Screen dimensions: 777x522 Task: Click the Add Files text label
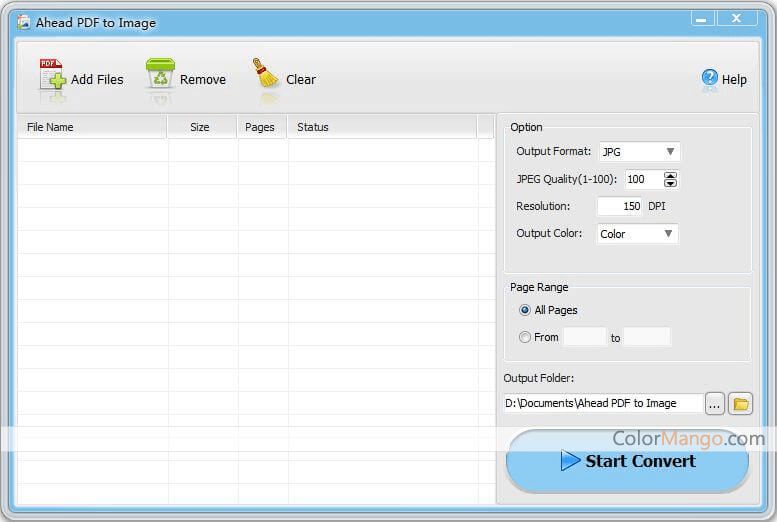(97, 79)
